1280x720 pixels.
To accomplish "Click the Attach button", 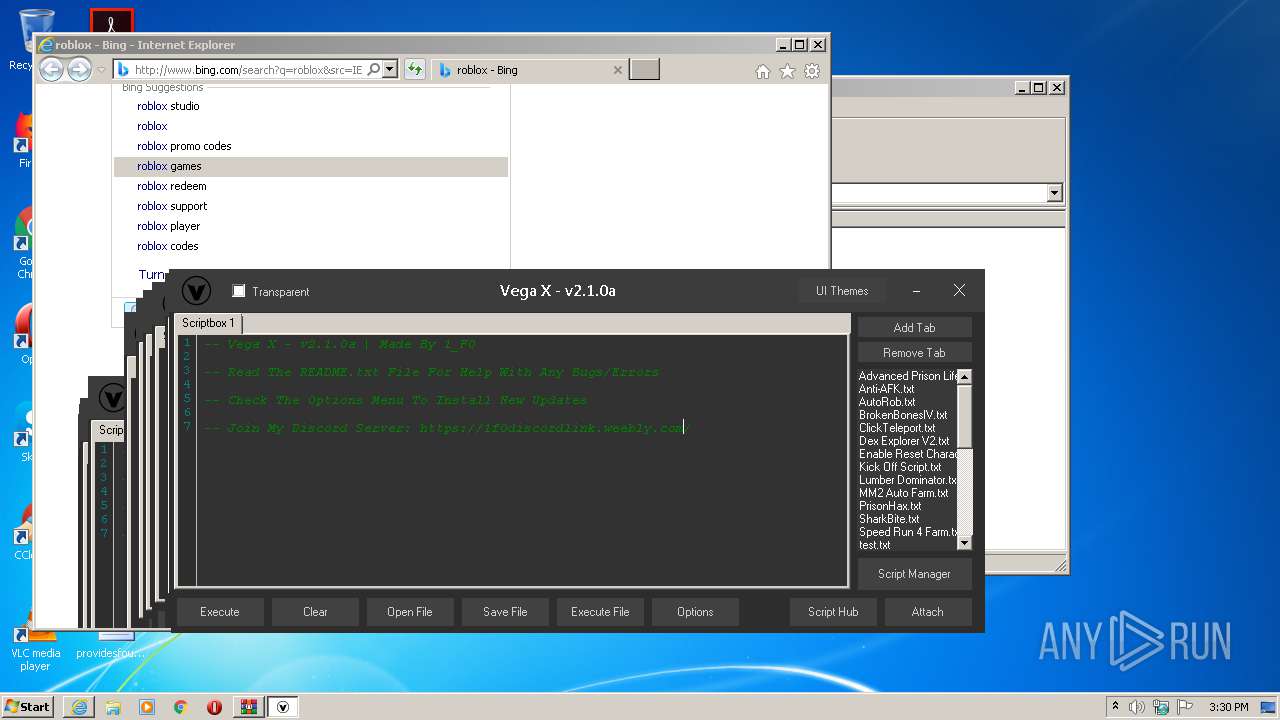I will coord(927,612).
